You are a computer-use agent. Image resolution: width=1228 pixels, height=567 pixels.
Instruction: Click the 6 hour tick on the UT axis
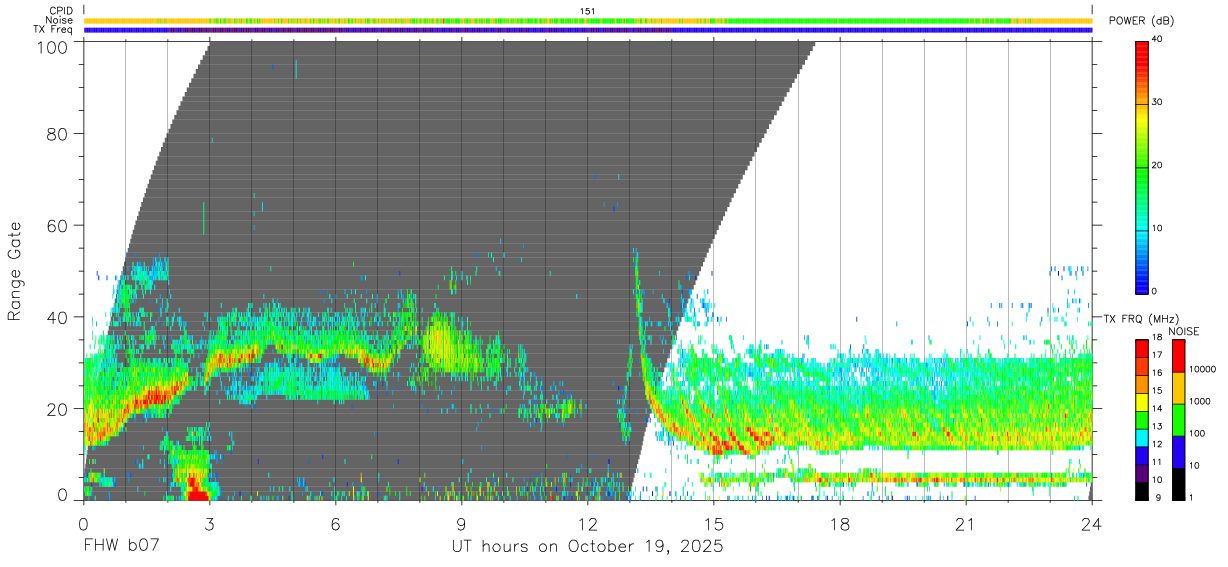tap(335, 525)
